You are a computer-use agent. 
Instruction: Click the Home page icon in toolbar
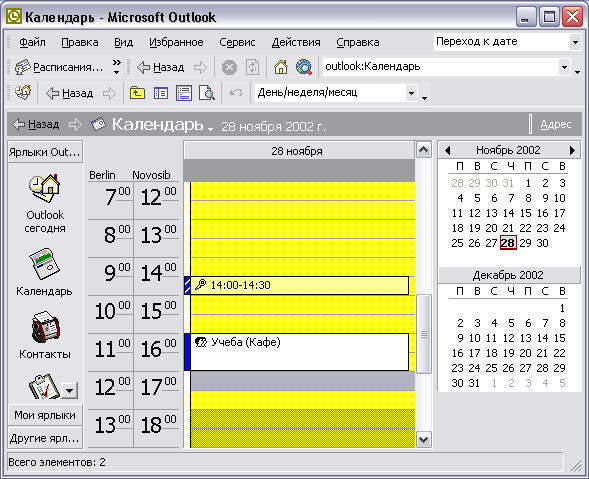click(x=281, y=68)
